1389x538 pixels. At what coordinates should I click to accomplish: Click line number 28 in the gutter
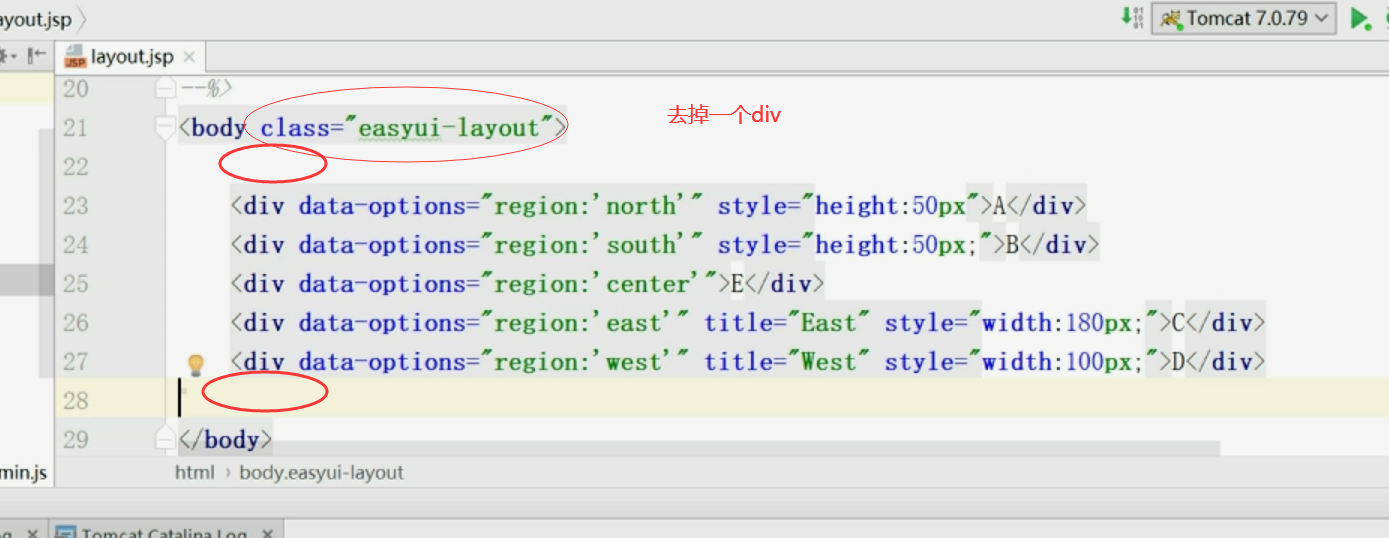(x=75, y=401)
